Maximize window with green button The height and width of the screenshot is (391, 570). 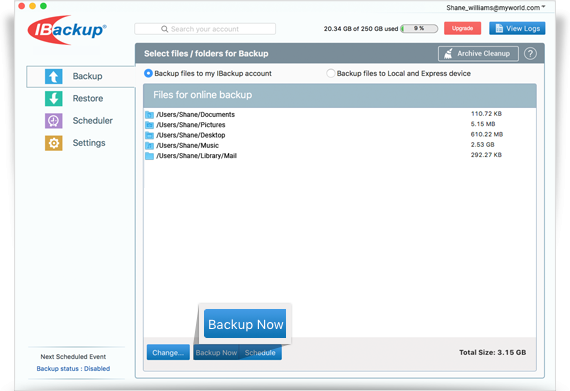pos(43,6)
